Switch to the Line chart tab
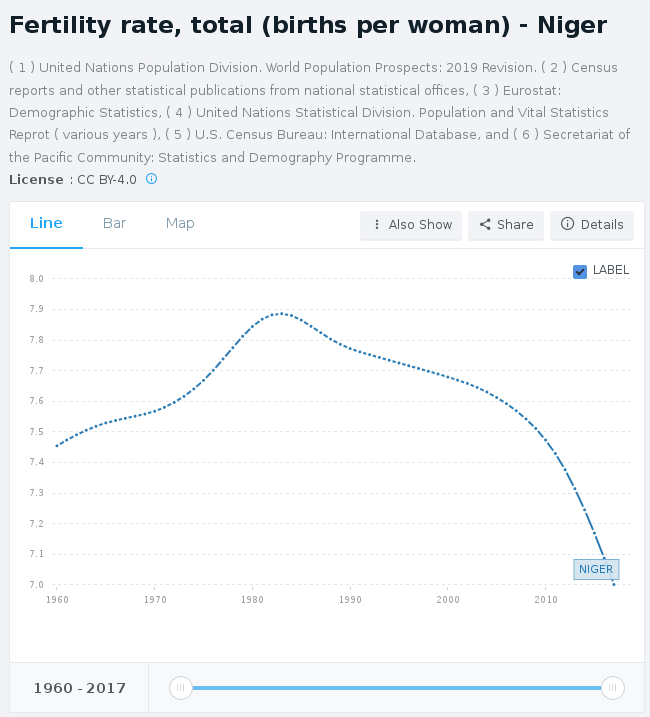Screen dimensions: 650x717 (x=46, y=223)
